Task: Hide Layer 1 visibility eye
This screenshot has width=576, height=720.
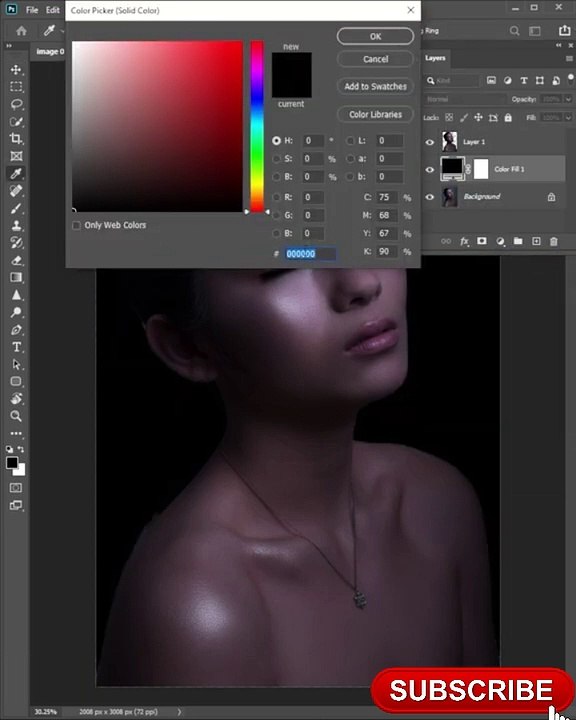Action: coord(429,142)
